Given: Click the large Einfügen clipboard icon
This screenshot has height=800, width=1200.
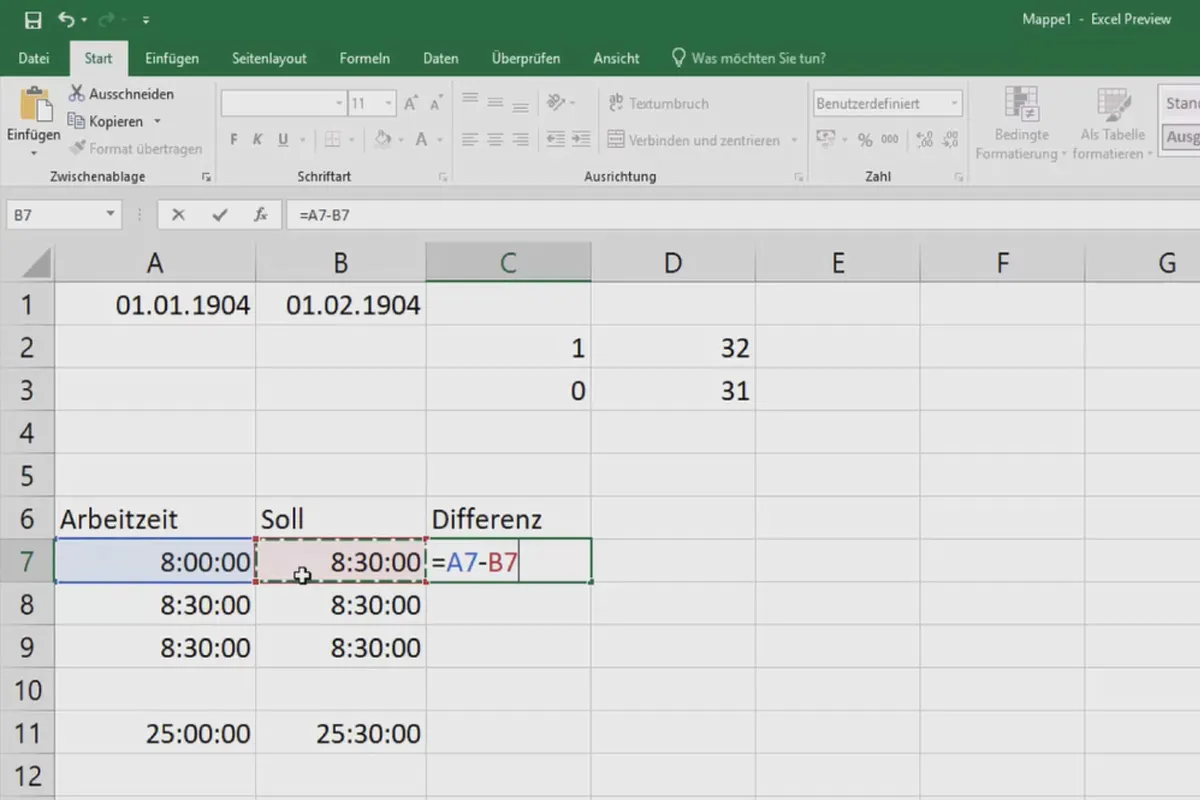Looking at the screenshot, I should pyautogui.click(x=34, y=105).
